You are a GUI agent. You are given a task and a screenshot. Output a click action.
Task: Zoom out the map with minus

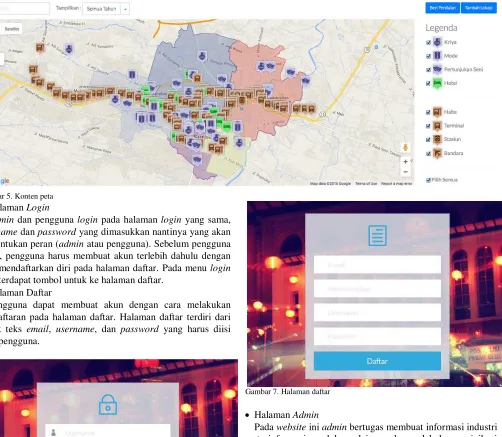click(x=405, y=172)
